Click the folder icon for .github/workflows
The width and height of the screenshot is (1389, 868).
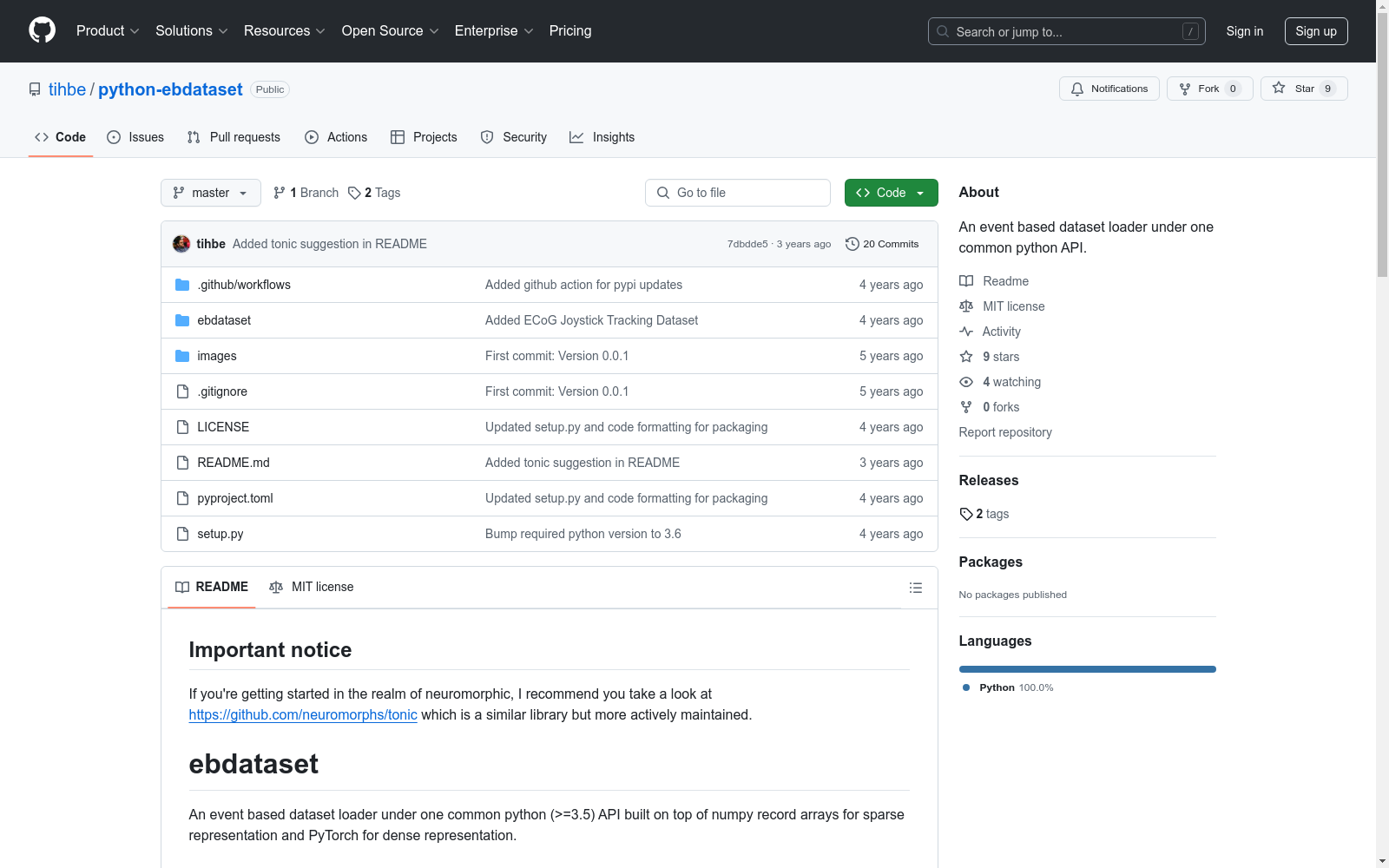point(182,285)
